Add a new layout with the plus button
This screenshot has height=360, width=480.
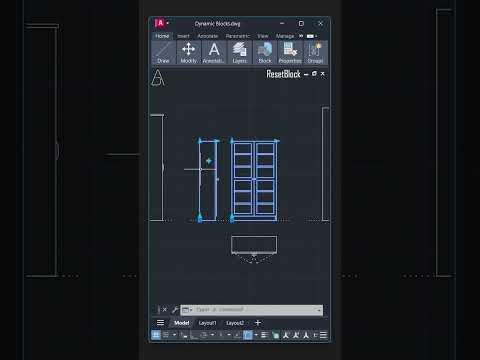pyautogui.click(x=258, y=323)
